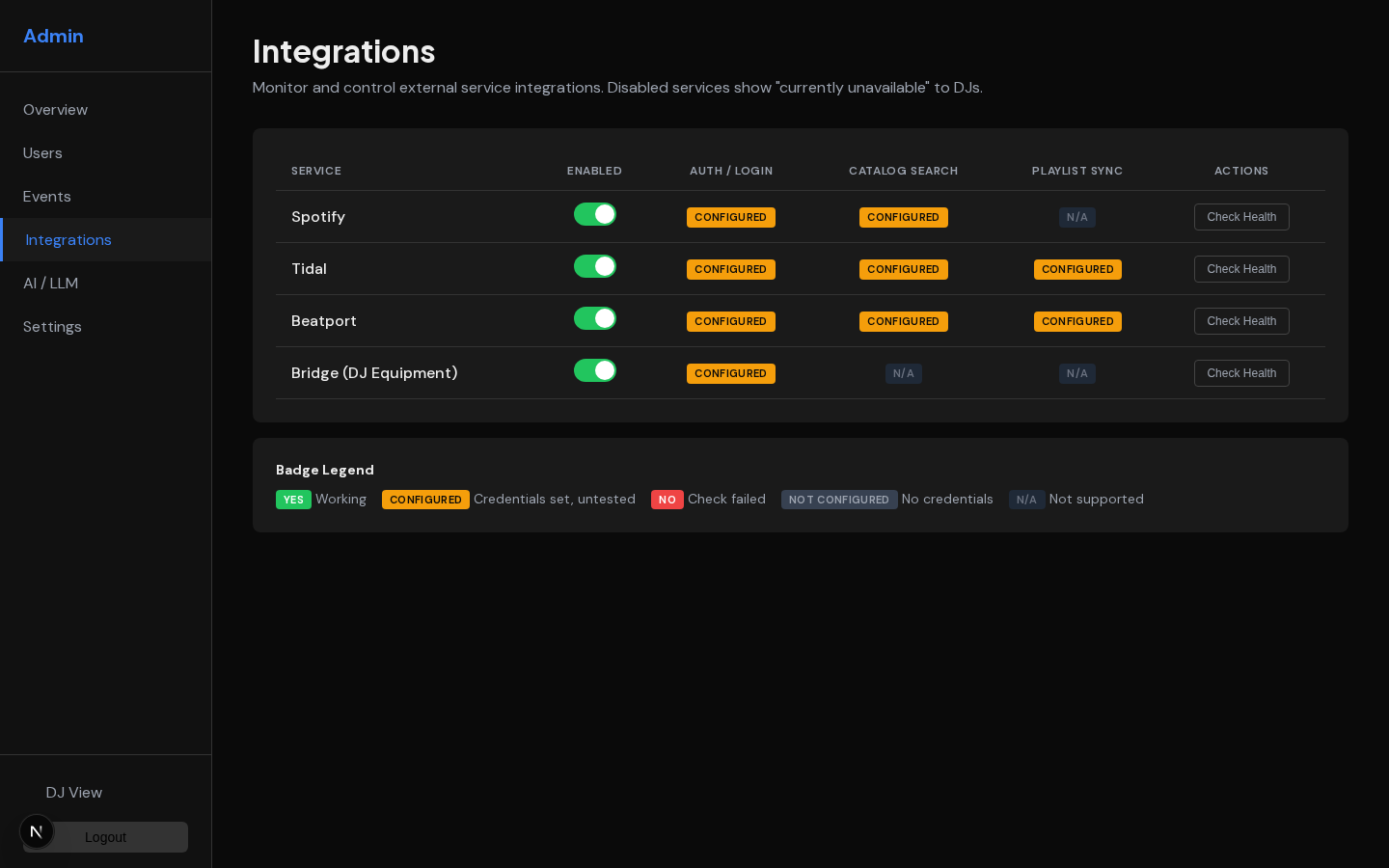Click Spotify's Auth CONFIGURED badge

tap(731, 217)
